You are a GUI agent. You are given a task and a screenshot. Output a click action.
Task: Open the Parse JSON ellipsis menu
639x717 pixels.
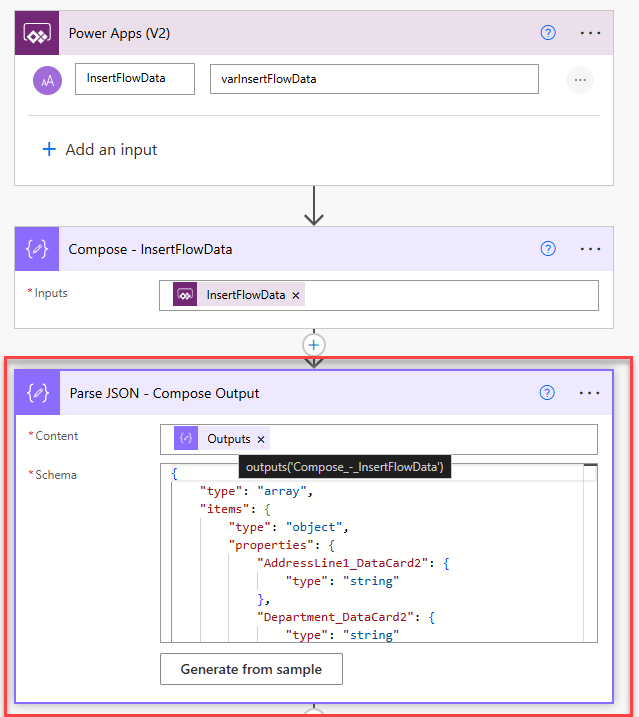tap(590, 393)
